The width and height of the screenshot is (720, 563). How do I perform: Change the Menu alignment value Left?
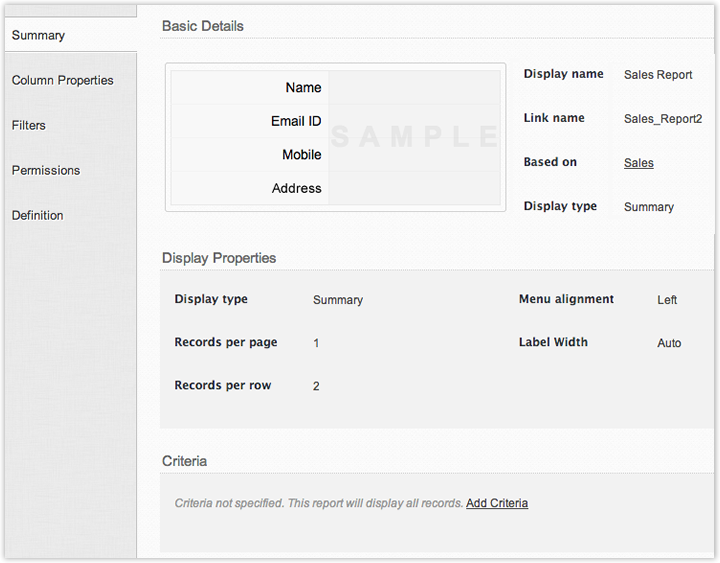point(667,300)
